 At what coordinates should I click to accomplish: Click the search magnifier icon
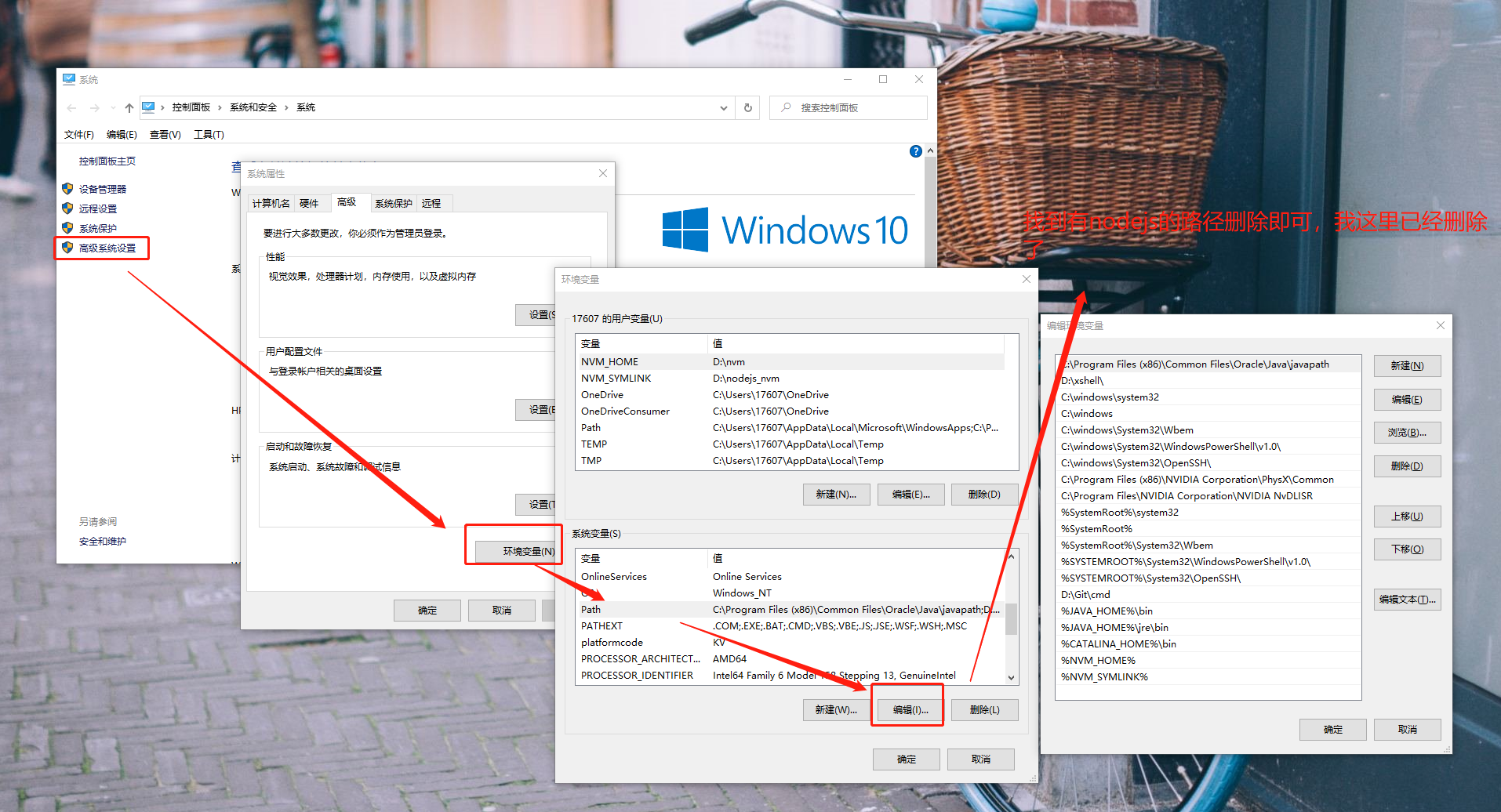pyautogui.click(x=786, y=107)
